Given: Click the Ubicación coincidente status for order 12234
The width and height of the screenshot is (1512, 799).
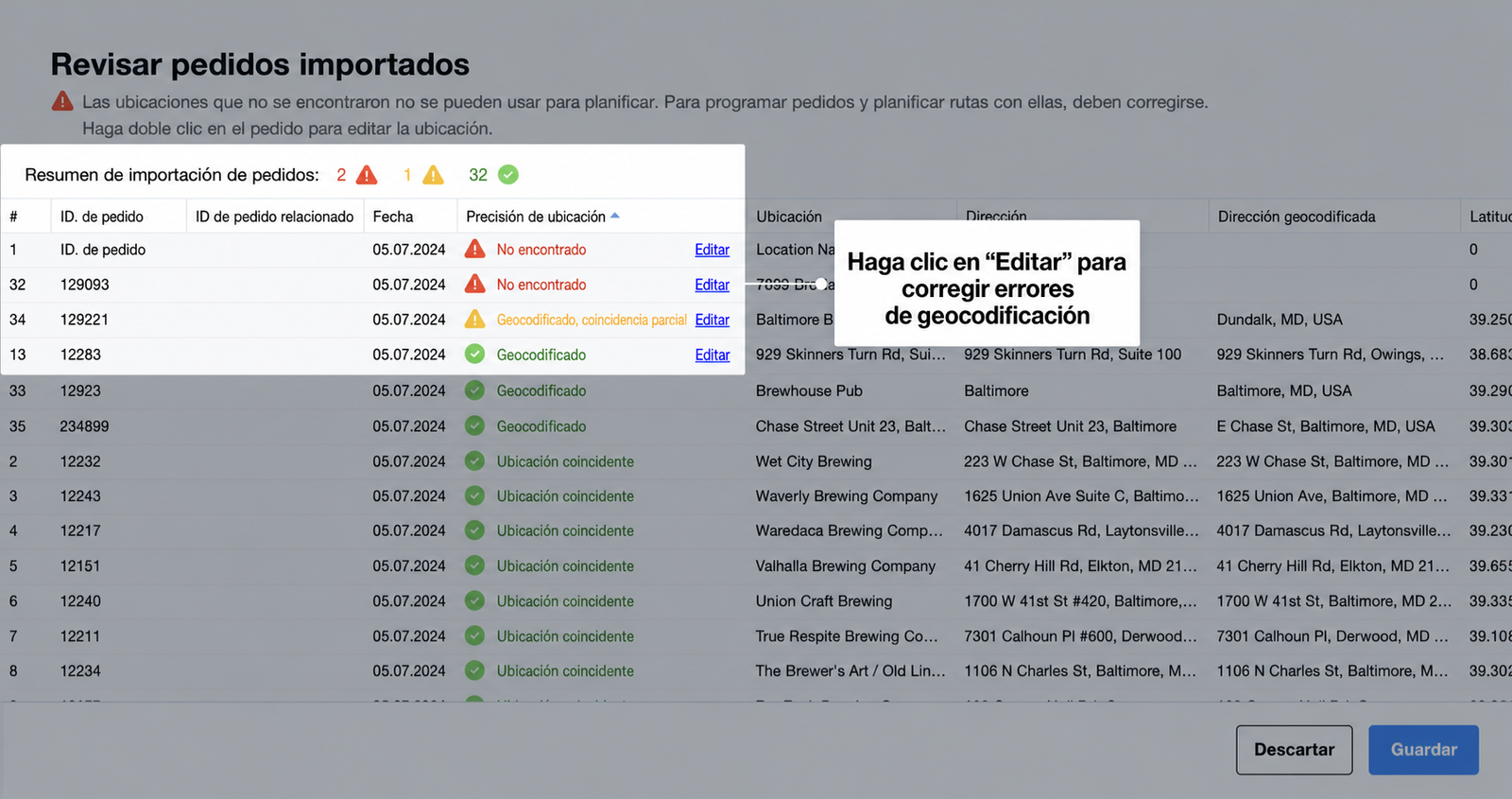Looking at the screenshot, I should (x=565, y=670).
